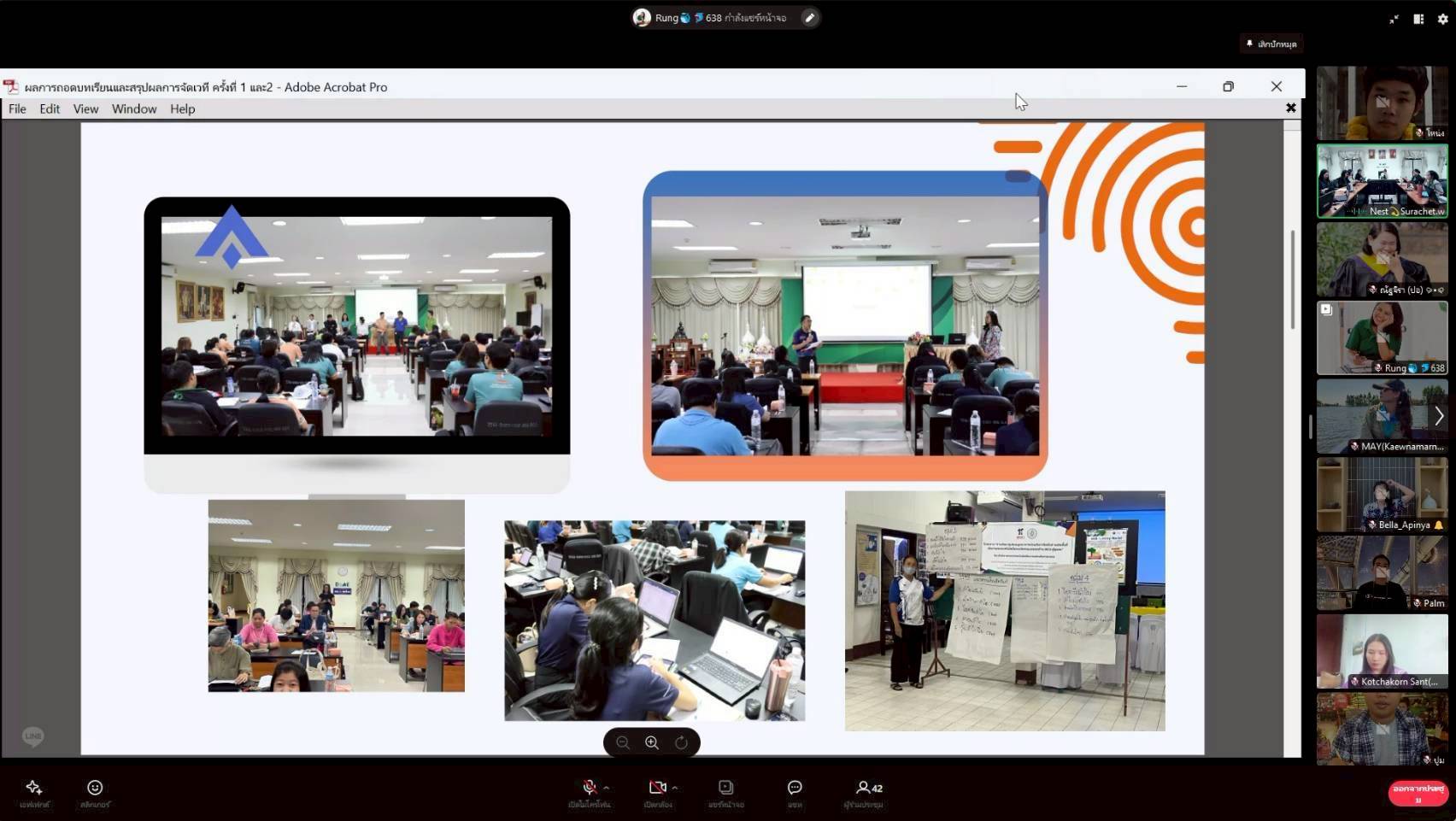Open the chat bubble icon
Image resolution: width=1456 pixels, height=821 pixels.
(x=795, y=788)
